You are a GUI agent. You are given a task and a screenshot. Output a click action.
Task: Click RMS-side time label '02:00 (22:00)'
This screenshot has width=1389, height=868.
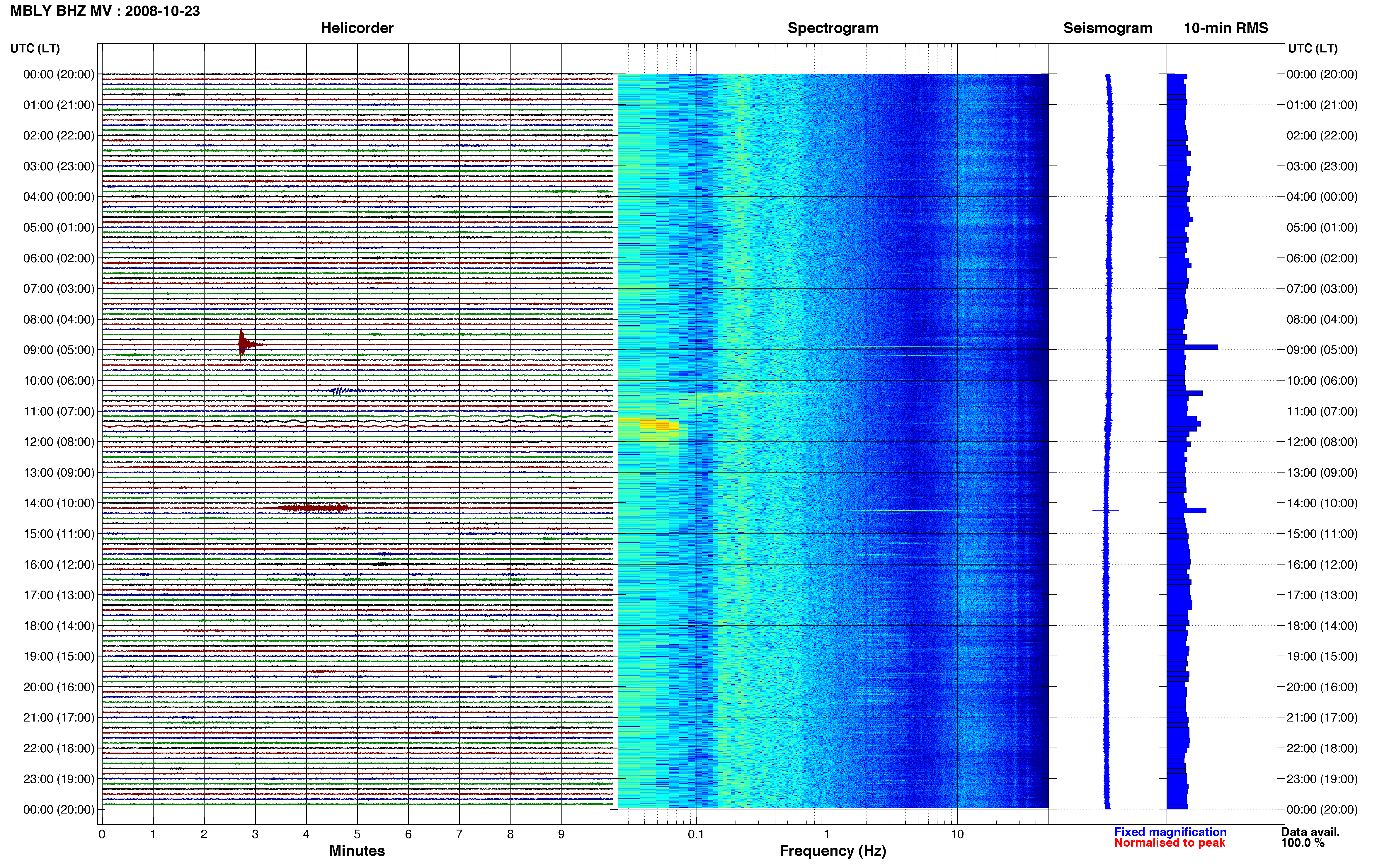point(1322,135)
